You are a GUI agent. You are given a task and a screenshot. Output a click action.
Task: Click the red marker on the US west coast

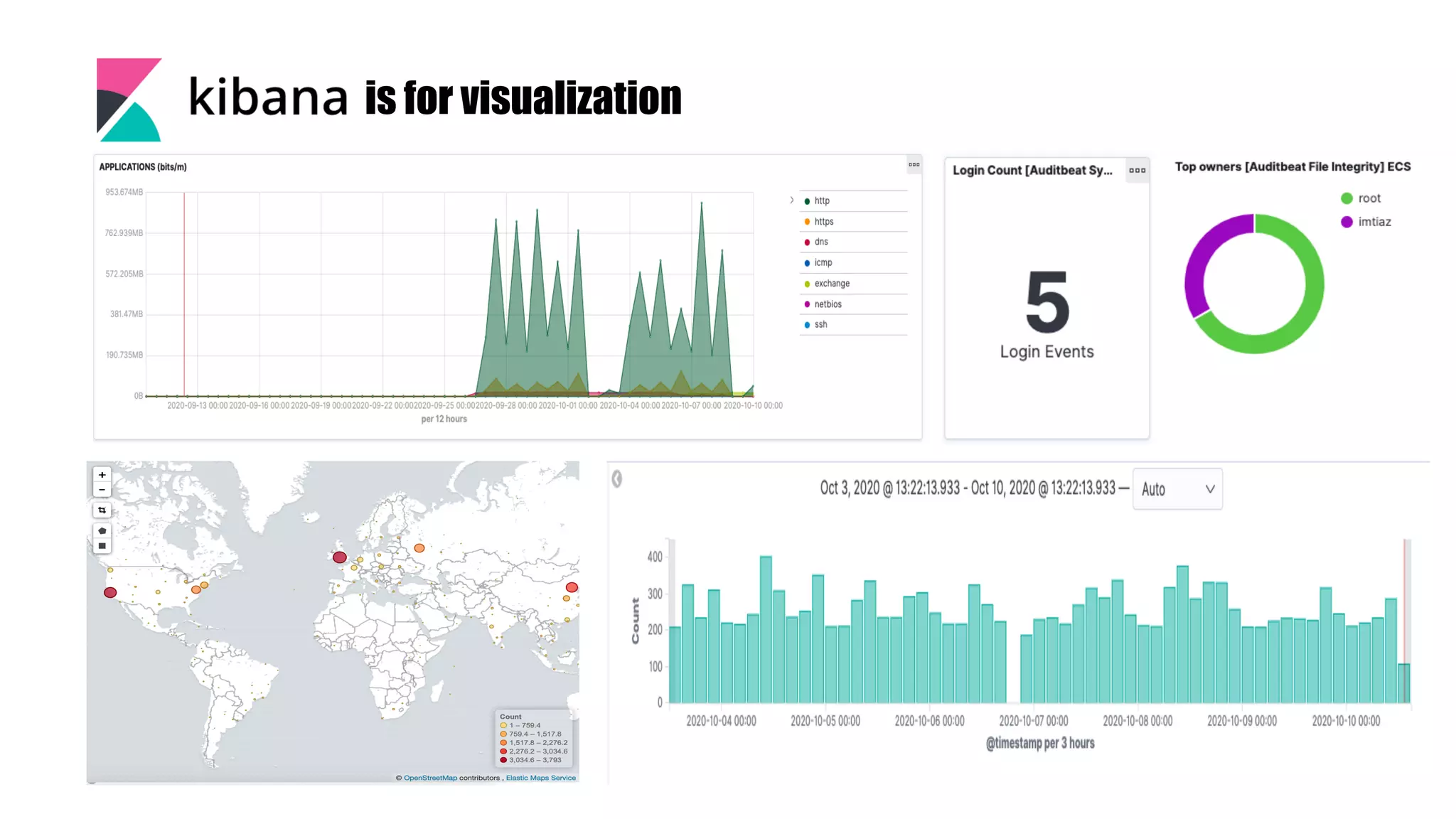coord(110,592)
